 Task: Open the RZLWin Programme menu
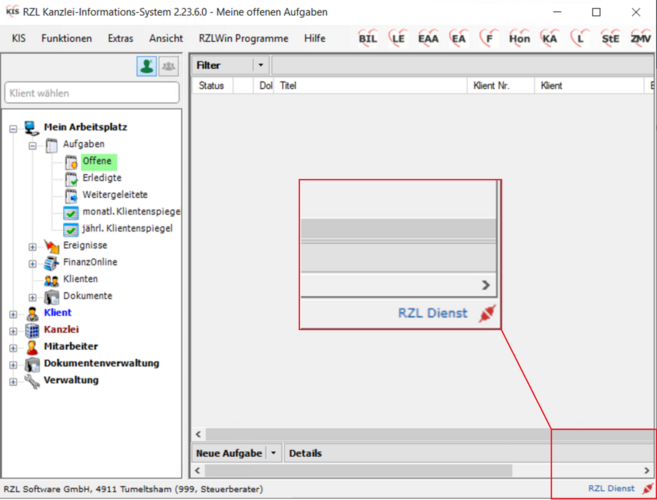(243, 38)
